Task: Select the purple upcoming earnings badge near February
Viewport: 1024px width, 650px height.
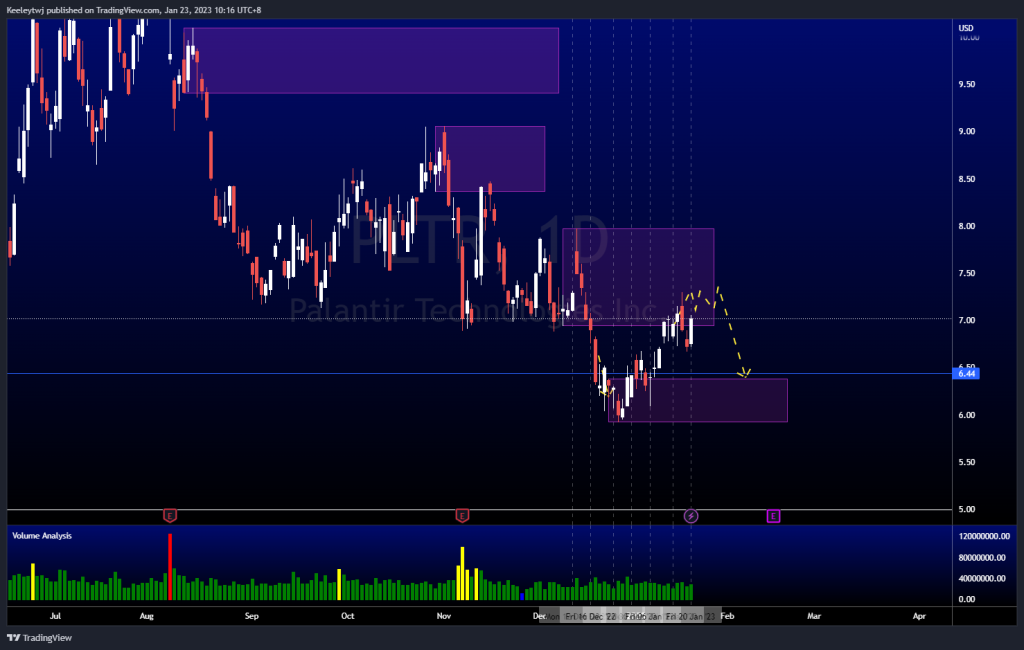Action: 772,516
